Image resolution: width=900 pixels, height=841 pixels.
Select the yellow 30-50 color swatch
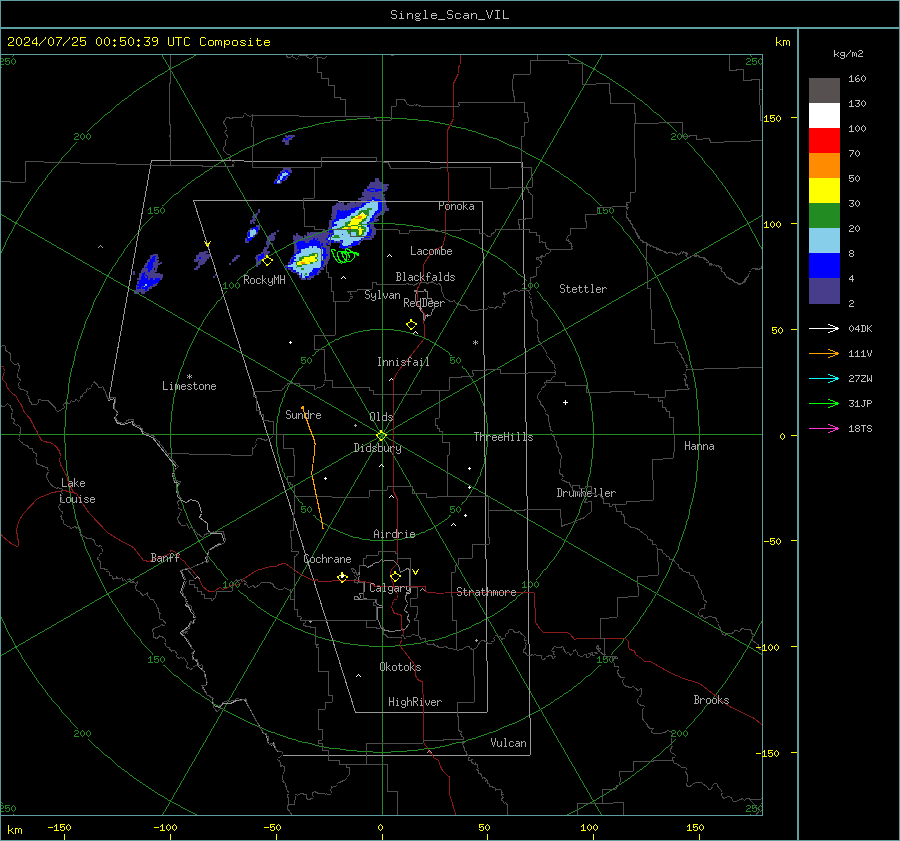tap(824, 191)
